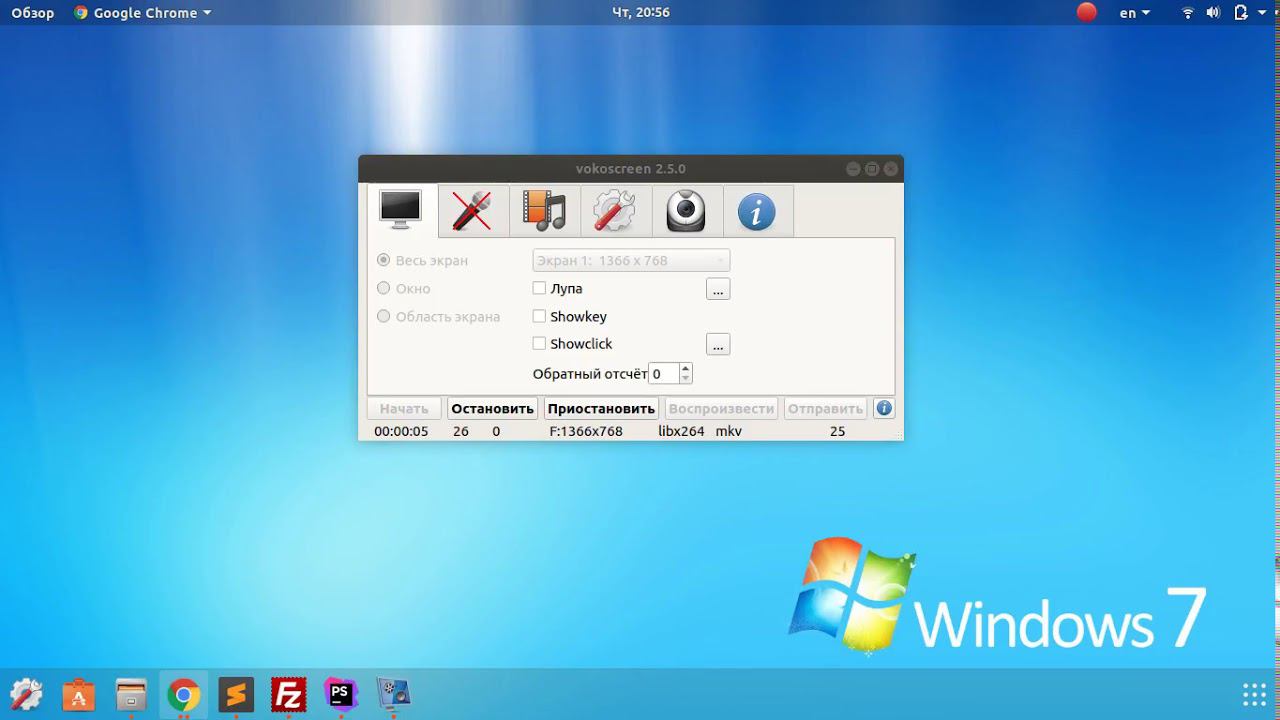Expand the system menu arrow beside the battery

tap(1263, 13)
